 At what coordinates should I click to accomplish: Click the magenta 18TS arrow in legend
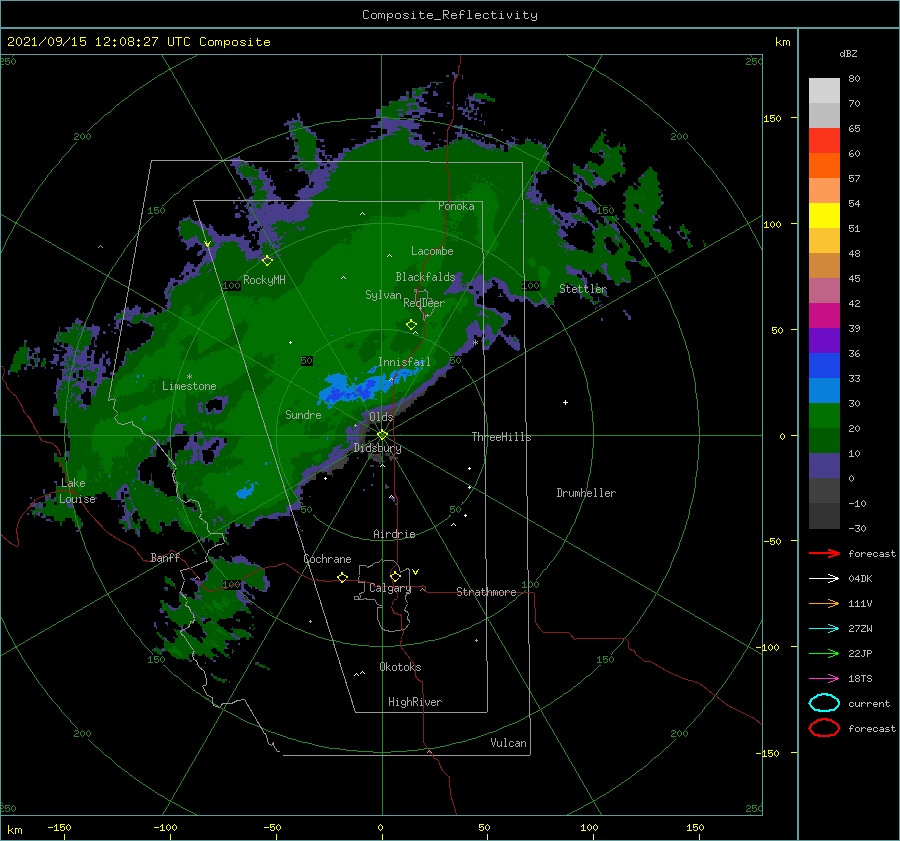824,679
